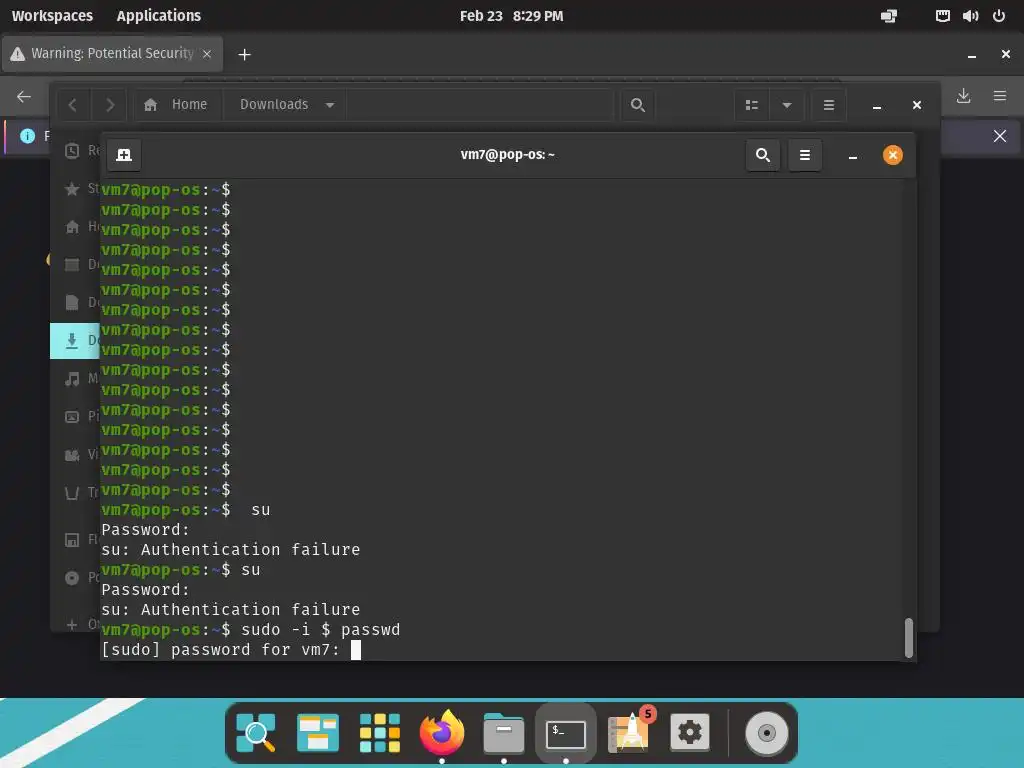Open terminal hamburger menu
Image resolution: width=1024 pixels, height=768 pixels.
coord(805,155)
